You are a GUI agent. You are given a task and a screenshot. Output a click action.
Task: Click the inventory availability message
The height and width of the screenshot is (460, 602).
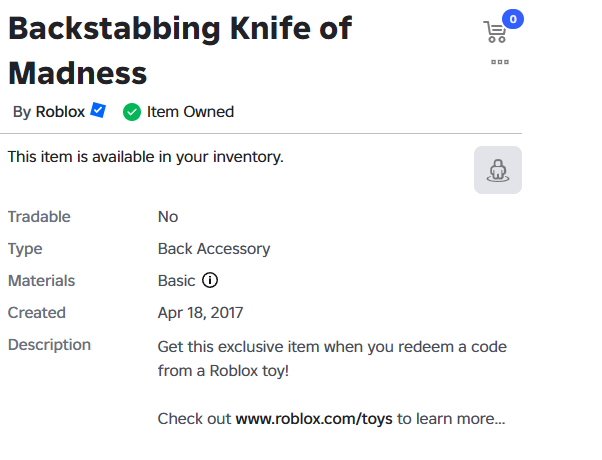point(146,157)
